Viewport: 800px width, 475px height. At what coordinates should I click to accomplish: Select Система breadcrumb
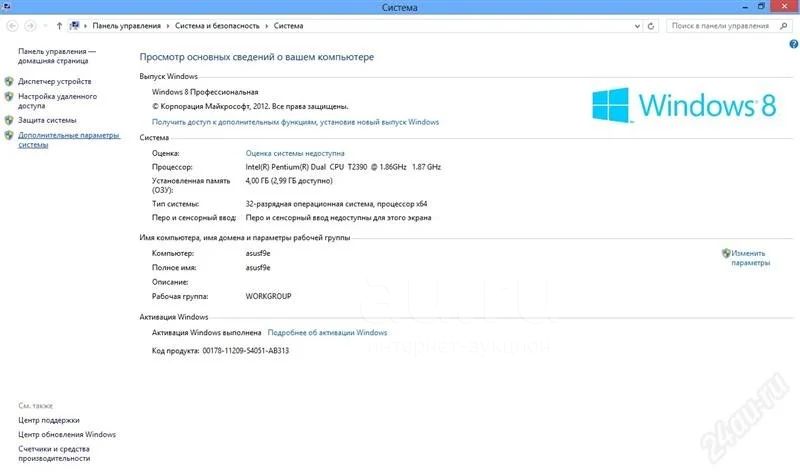point(288,26)
